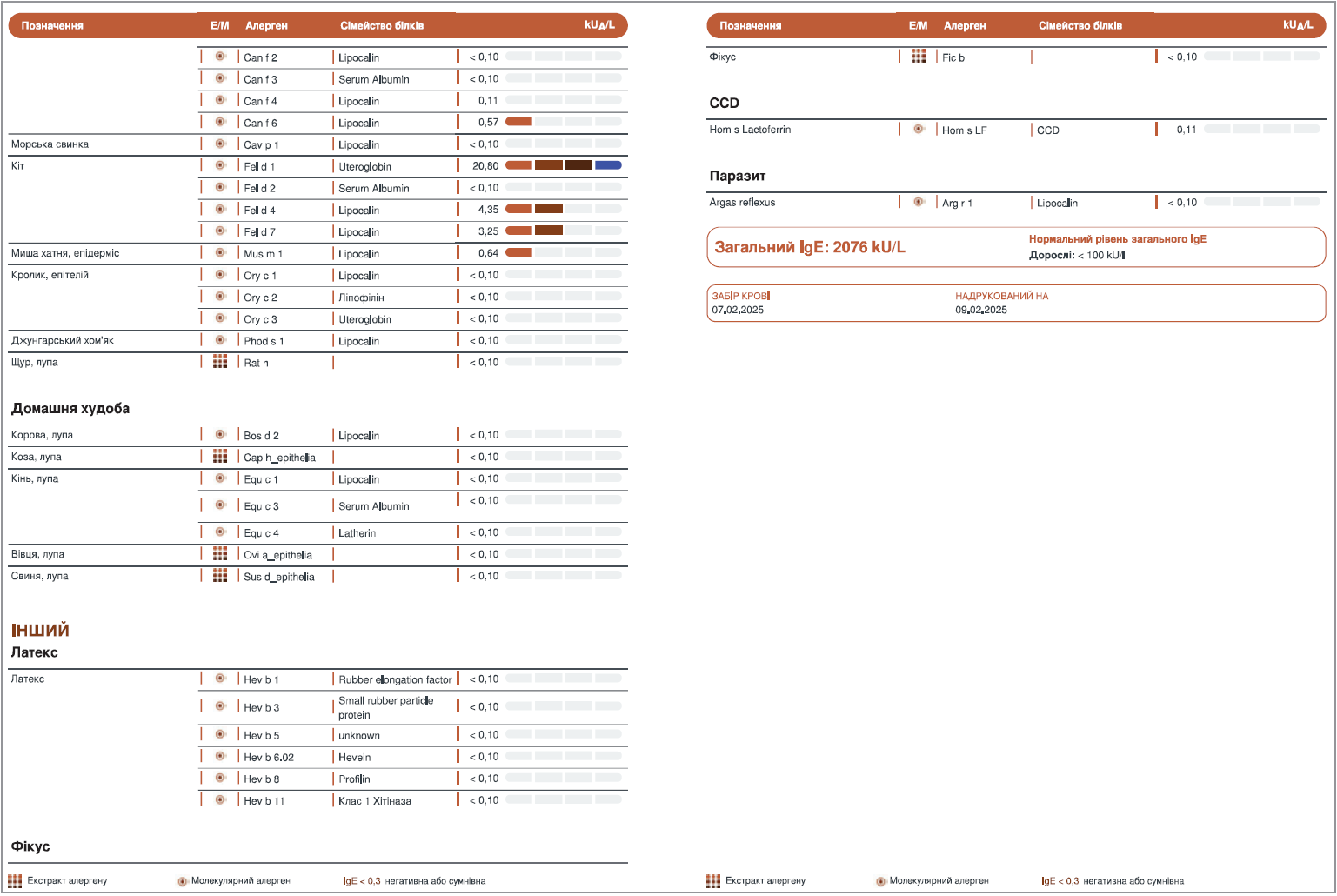Click the extract icon next to Fic b

click(x=919, y=57)
